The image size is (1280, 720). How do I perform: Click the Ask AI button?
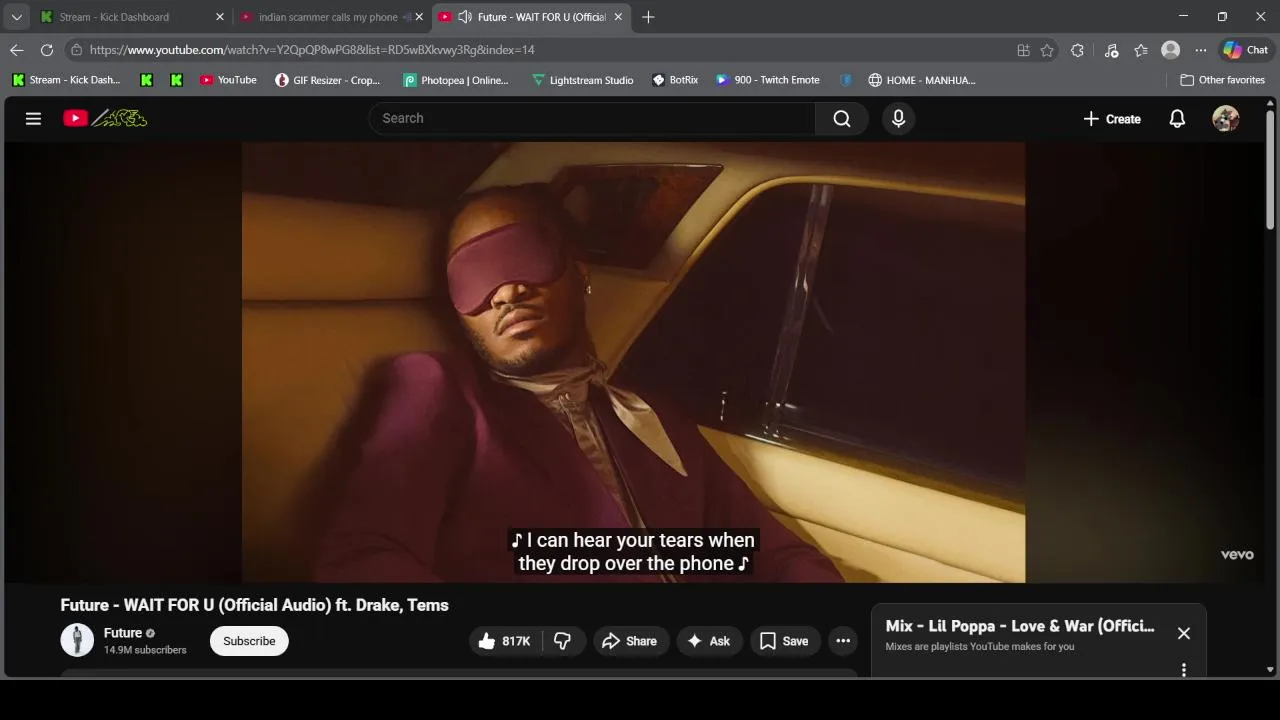click(x=709, y=641)
